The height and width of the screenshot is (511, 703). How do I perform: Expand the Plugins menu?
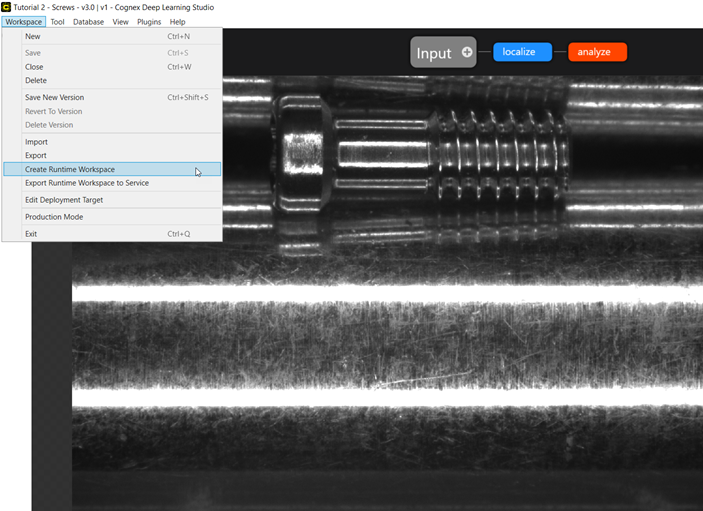coord(149,21)
